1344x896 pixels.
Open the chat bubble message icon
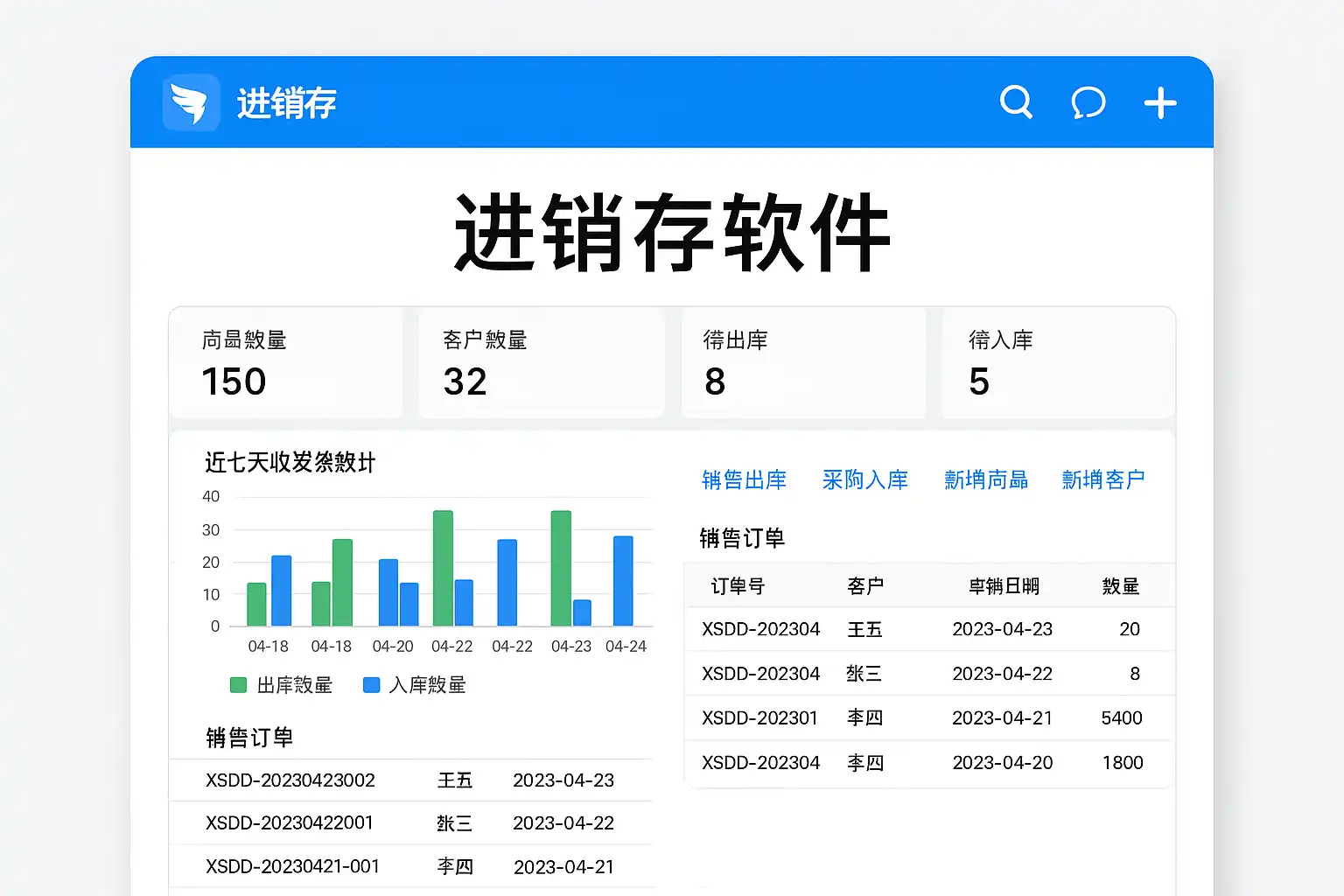(1088, 103)
